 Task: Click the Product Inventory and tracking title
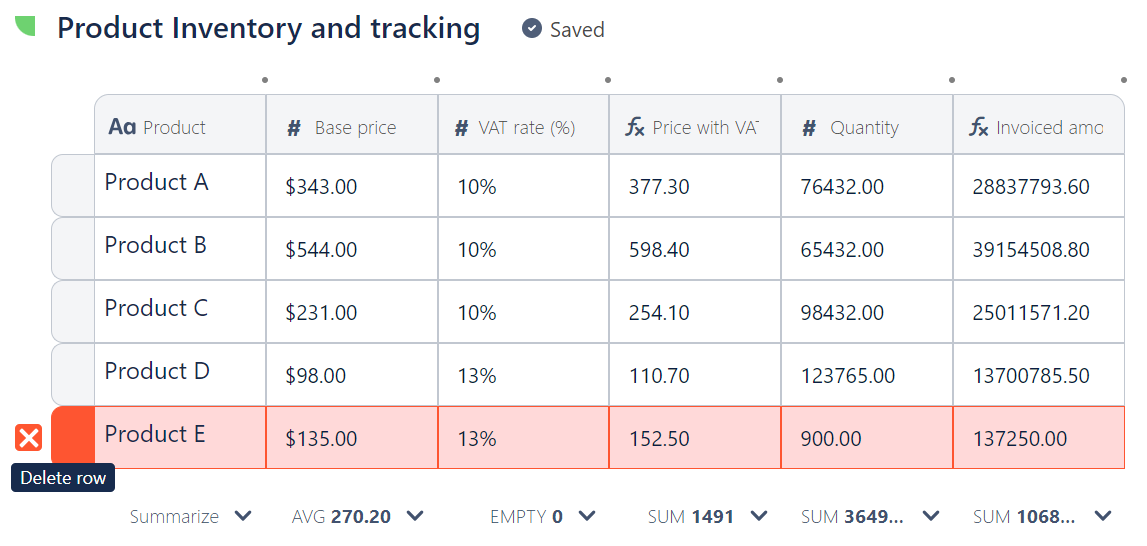268,28
